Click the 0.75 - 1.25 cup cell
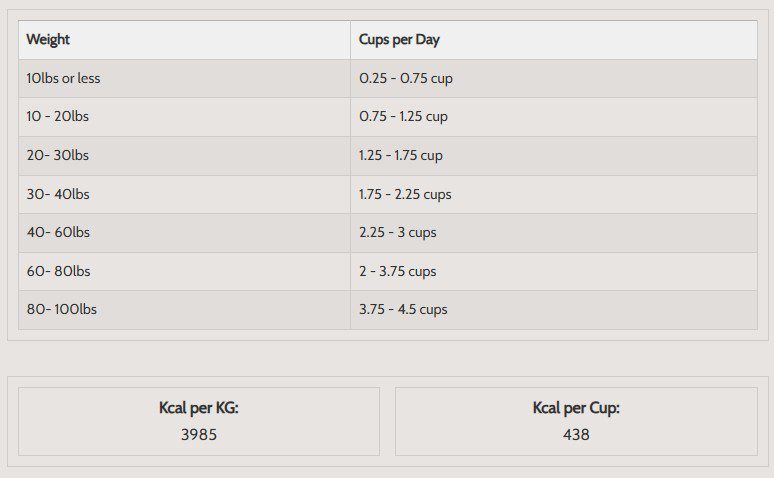Viewport: 774px width, 478px height. coord(403,116)
